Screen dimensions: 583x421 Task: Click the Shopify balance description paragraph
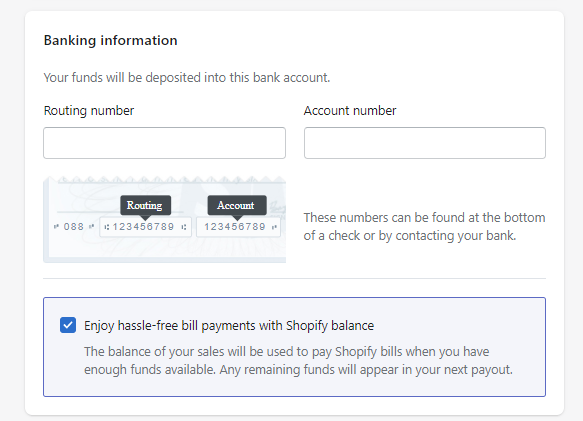coord(298,361)
